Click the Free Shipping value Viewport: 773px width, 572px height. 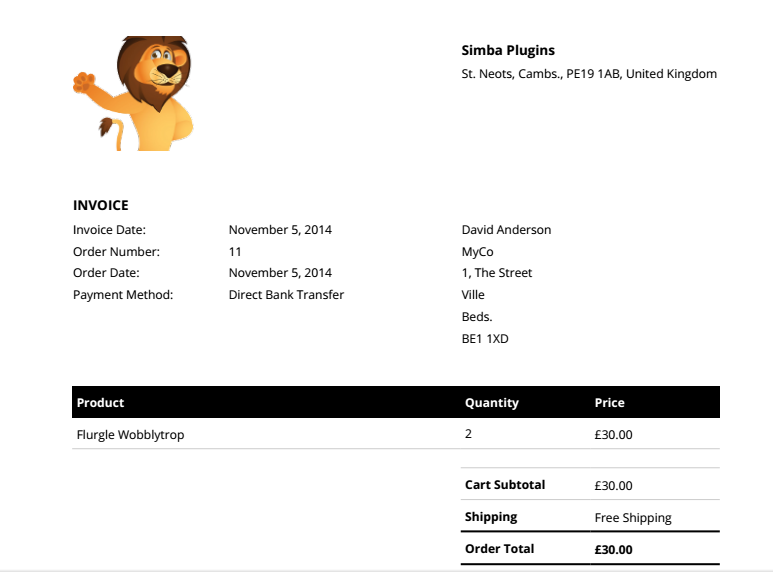(633, 518)
